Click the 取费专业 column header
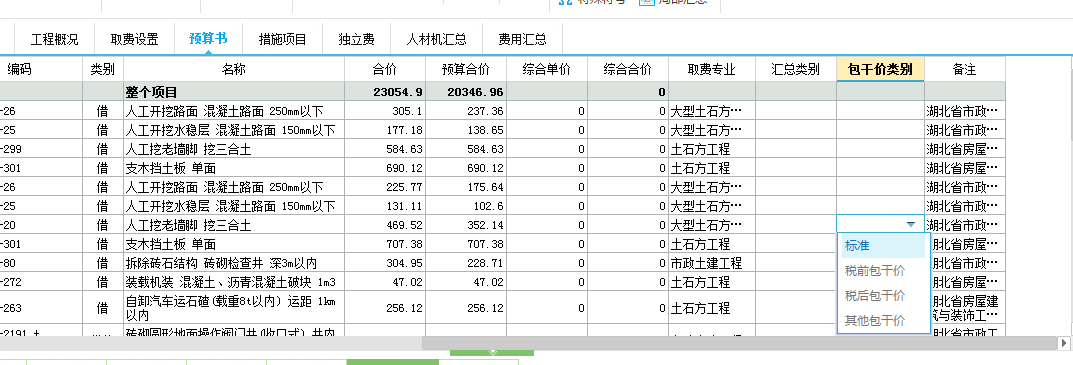This screenshot has width=1073, height=365. click(x=712, y=69)
